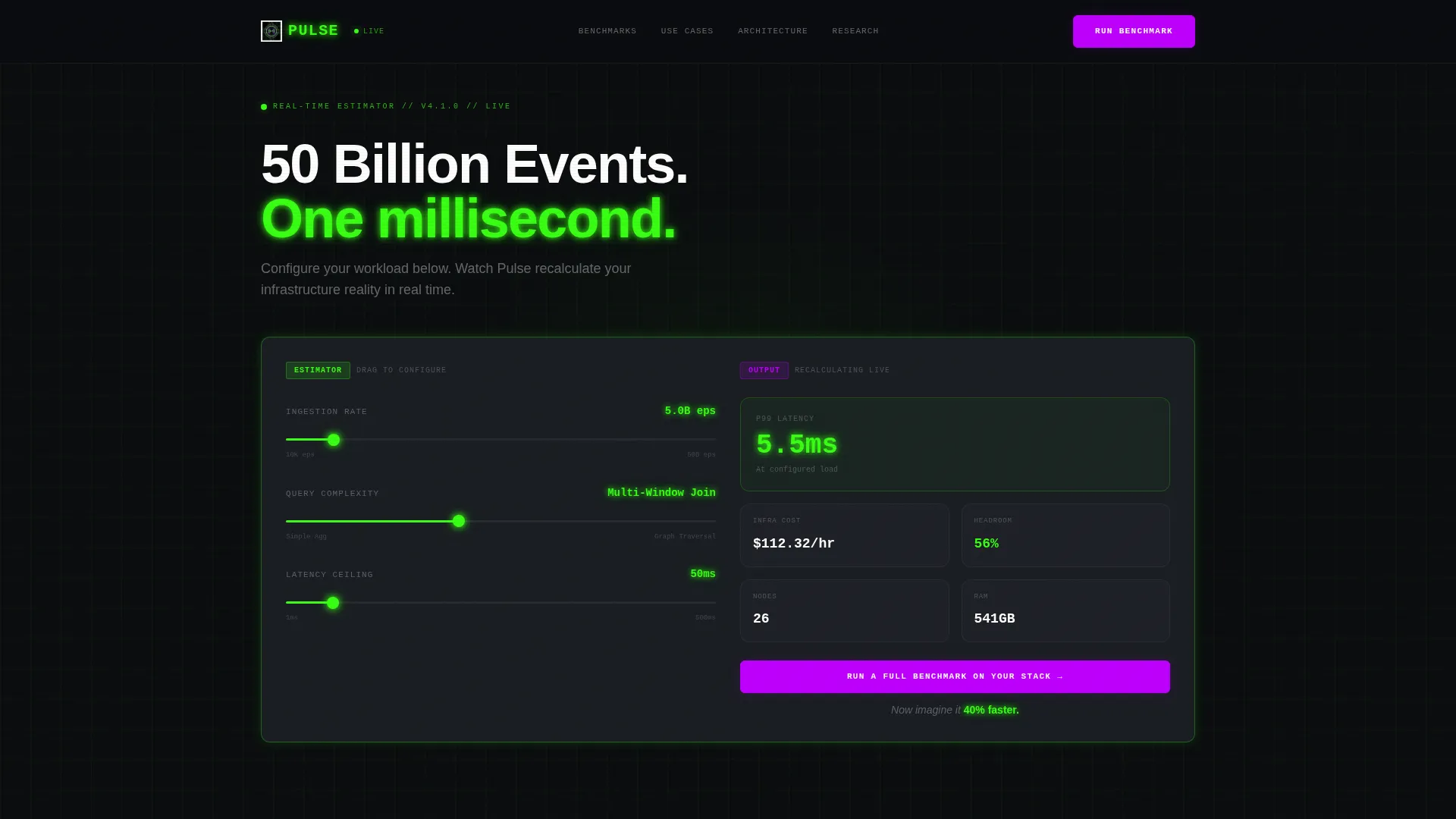The image size is (1456, 819).
Task: Click the Multi-Window Join value
Action: [x=661, y=493]
